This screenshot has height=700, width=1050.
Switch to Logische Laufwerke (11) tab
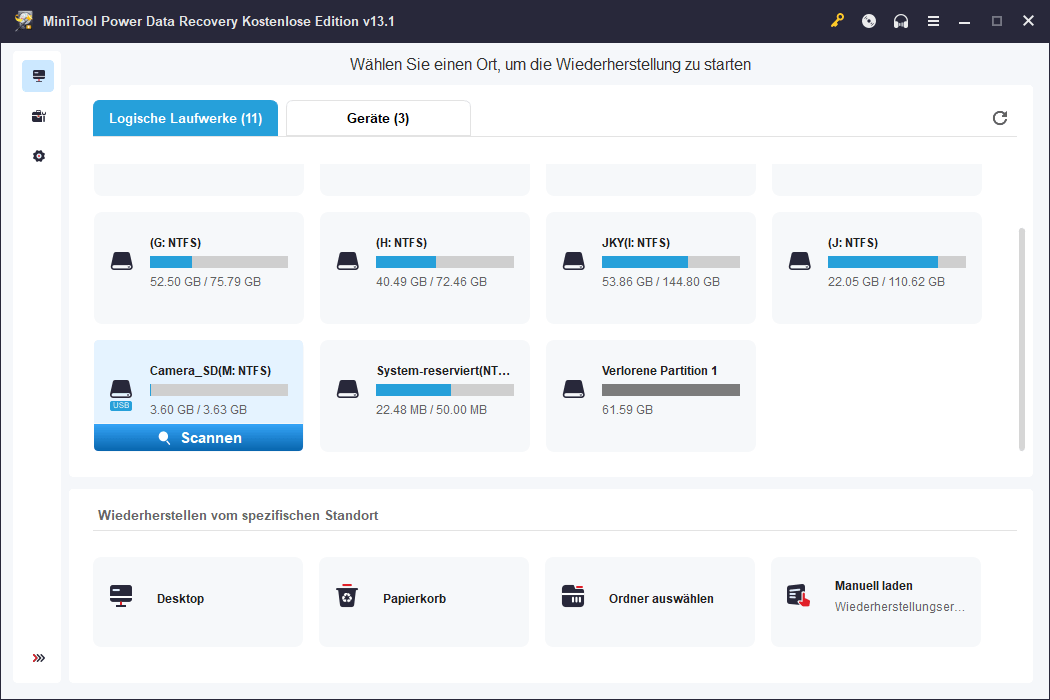[185, 119]
